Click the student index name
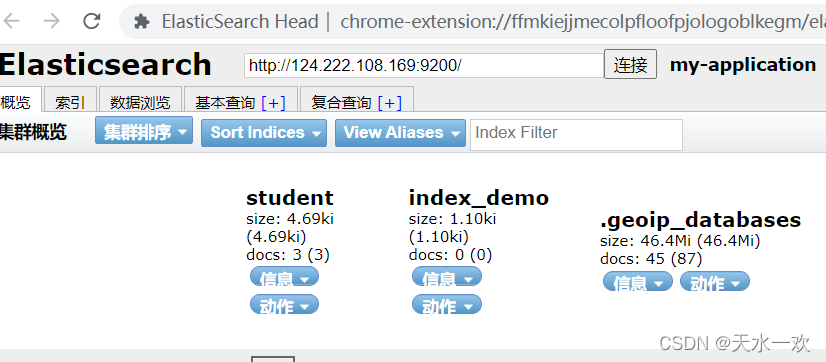This screenshot has width=826, height=362. (290, 198)
